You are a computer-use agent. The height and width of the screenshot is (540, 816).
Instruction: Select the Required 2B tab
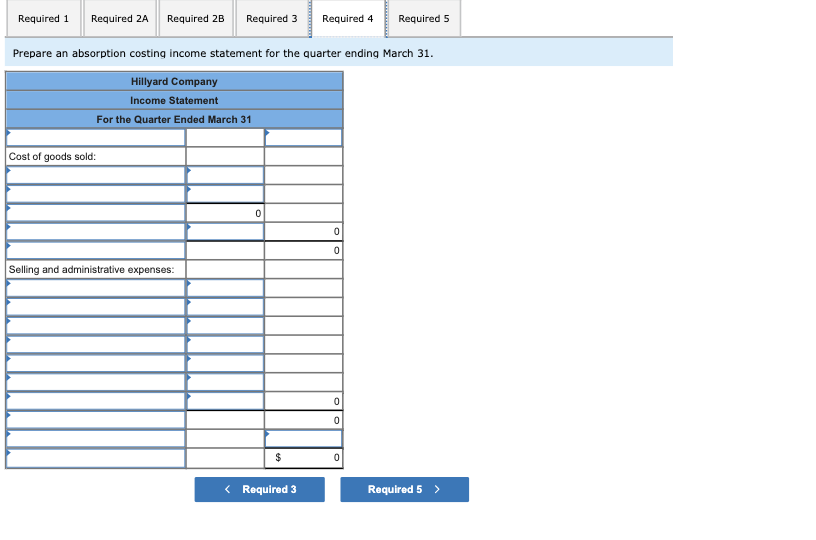[196, 19]
